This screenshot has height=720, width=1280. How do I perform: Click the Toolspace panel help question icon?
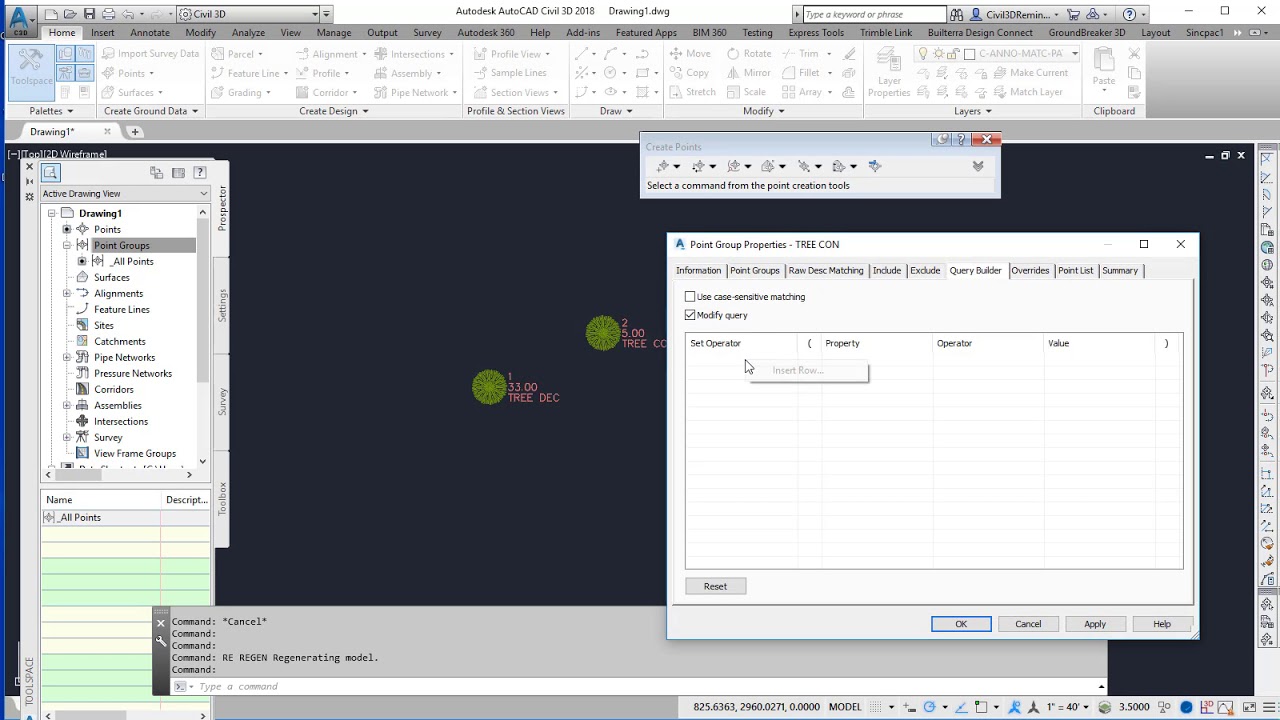point(199,173)
